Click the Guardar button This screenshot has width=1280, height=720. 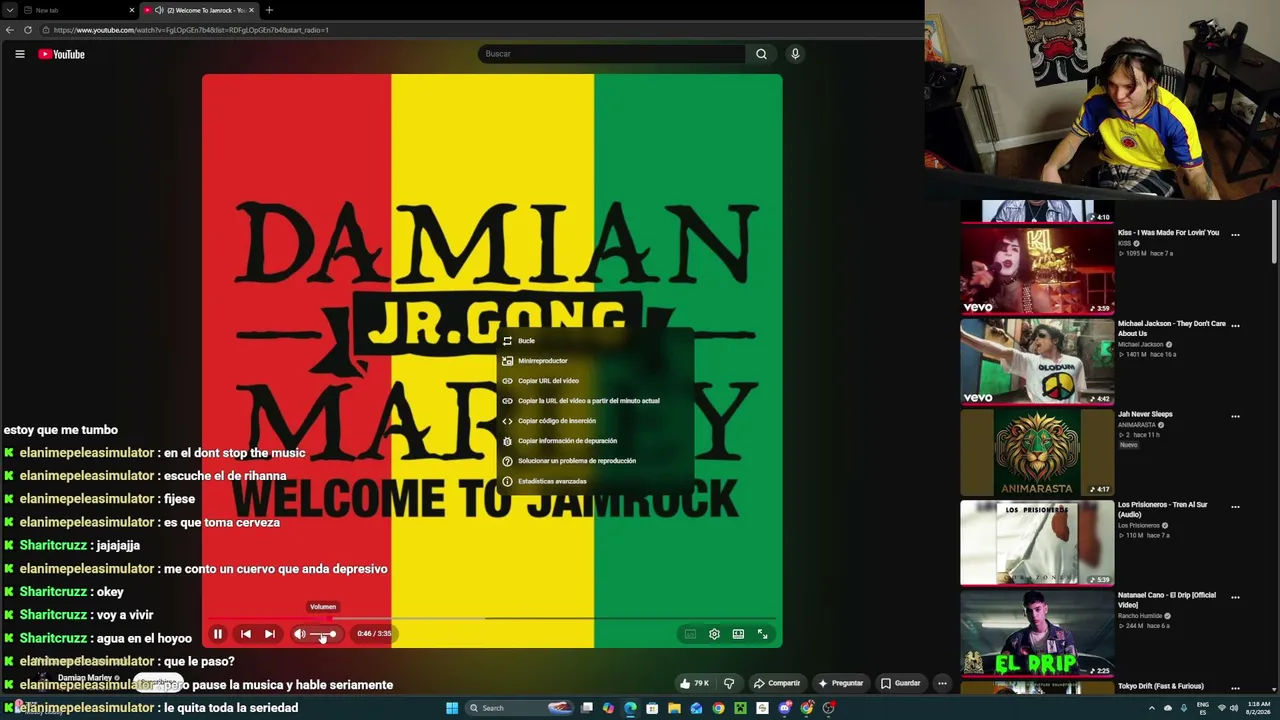pos(900,684)
